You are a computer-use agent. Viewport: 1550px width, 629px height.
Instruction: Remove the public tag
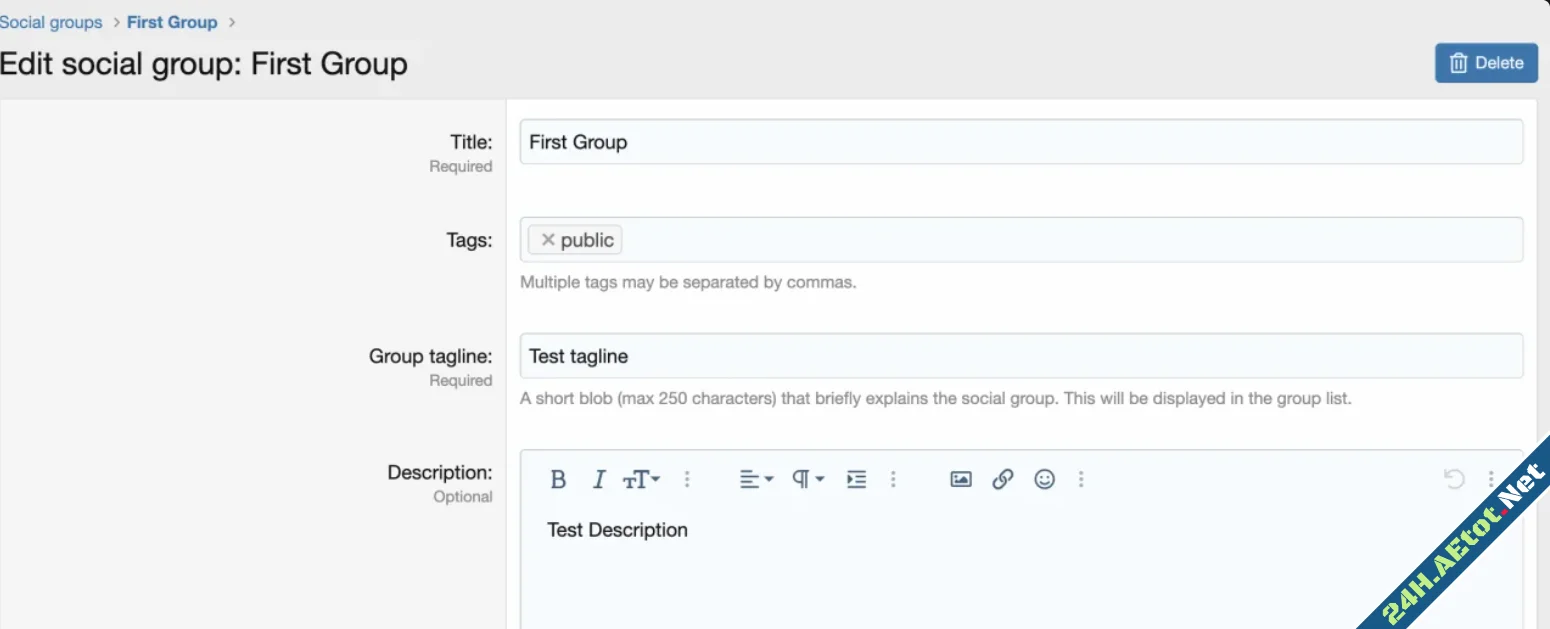[547, 240]
